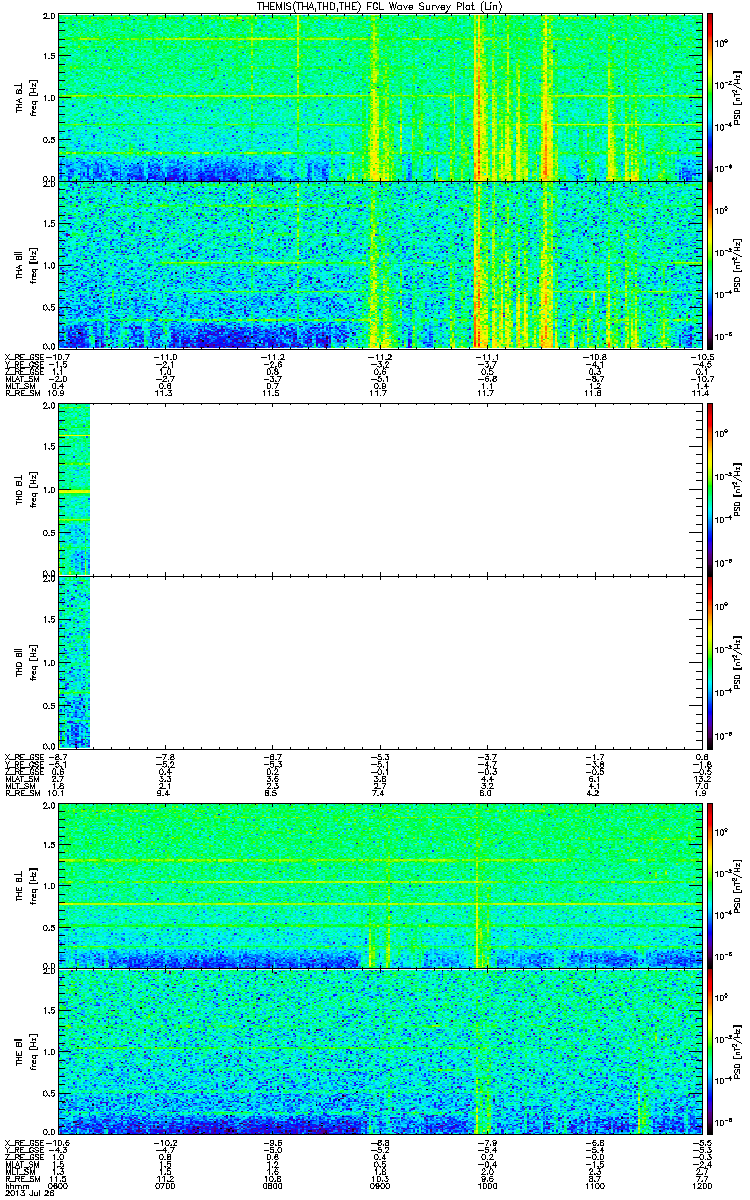Click the color bar beside THA BL panel
This screenshot has width=750, height=1200.
pyautogui.click(x=710, y=97)
